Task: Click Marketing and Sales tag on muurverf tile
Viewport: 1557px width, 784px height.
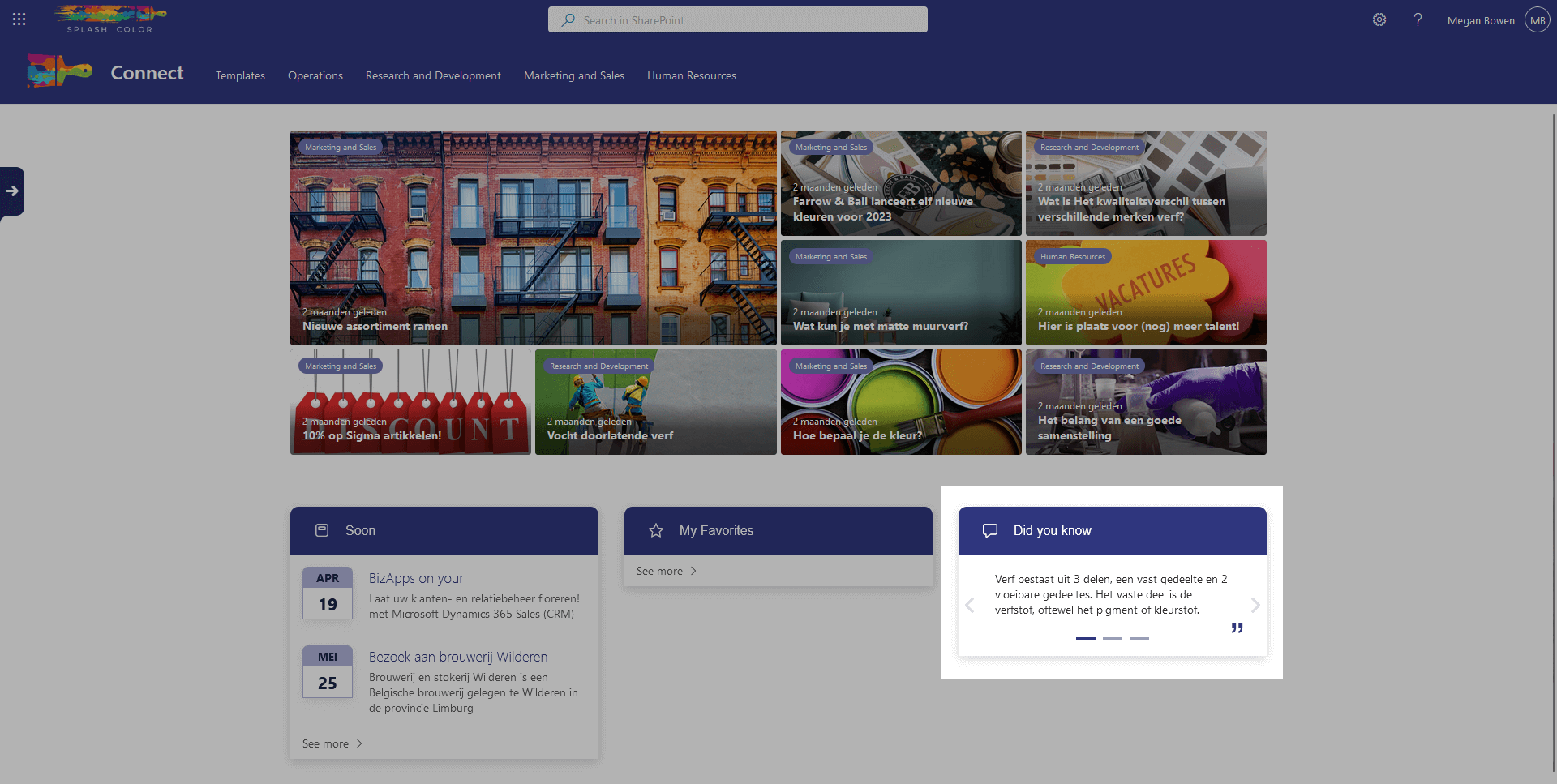Action: click(831, 257)
